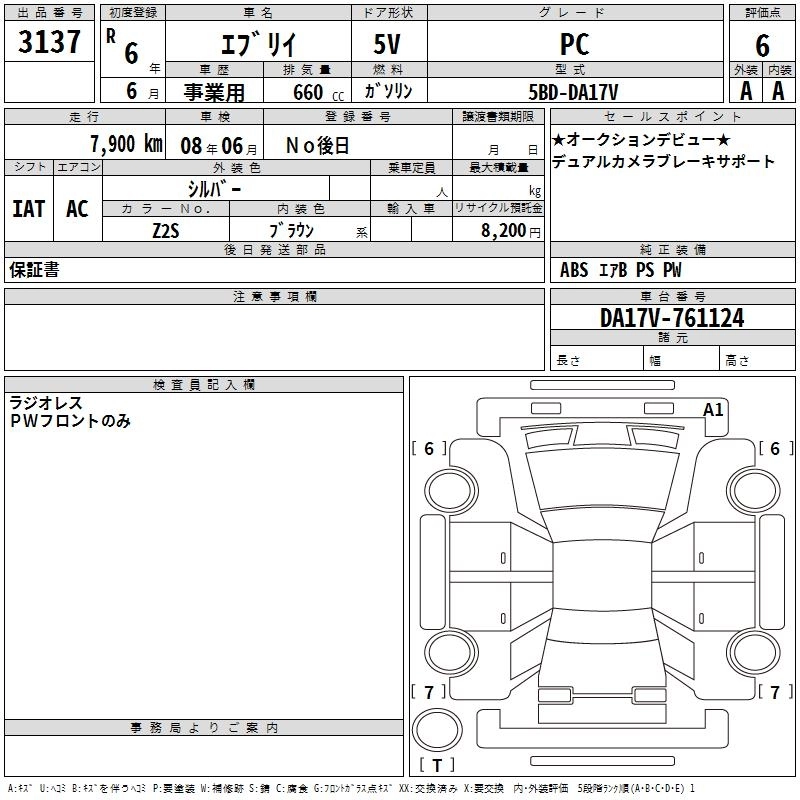Click デュアルカメラブレーキサポート text
The height and width of the screenshot is (800, 800).
click(x=663, y=162)
